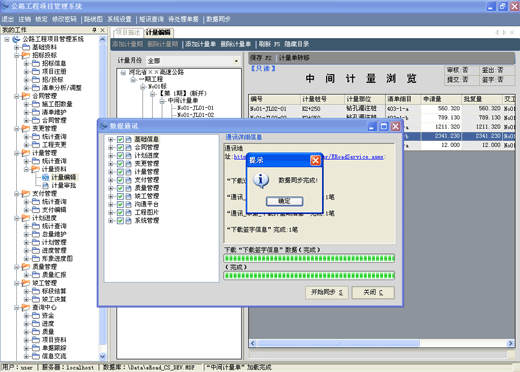520x372 pixels.
Task: Click 质量汇报 folder icon
Action: point(36,275)
